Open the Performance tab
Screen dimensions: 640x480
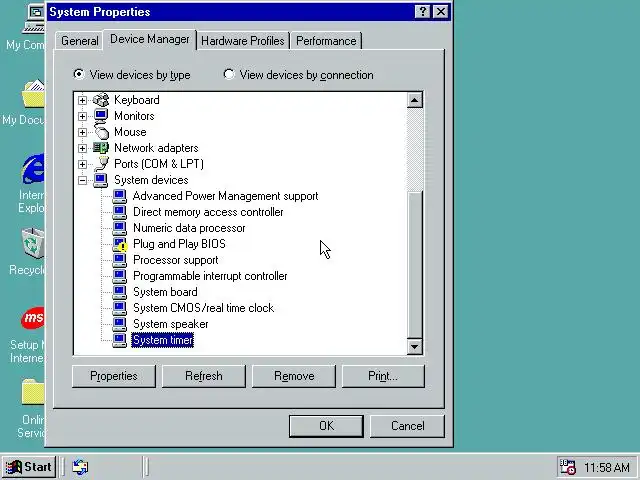326,41
